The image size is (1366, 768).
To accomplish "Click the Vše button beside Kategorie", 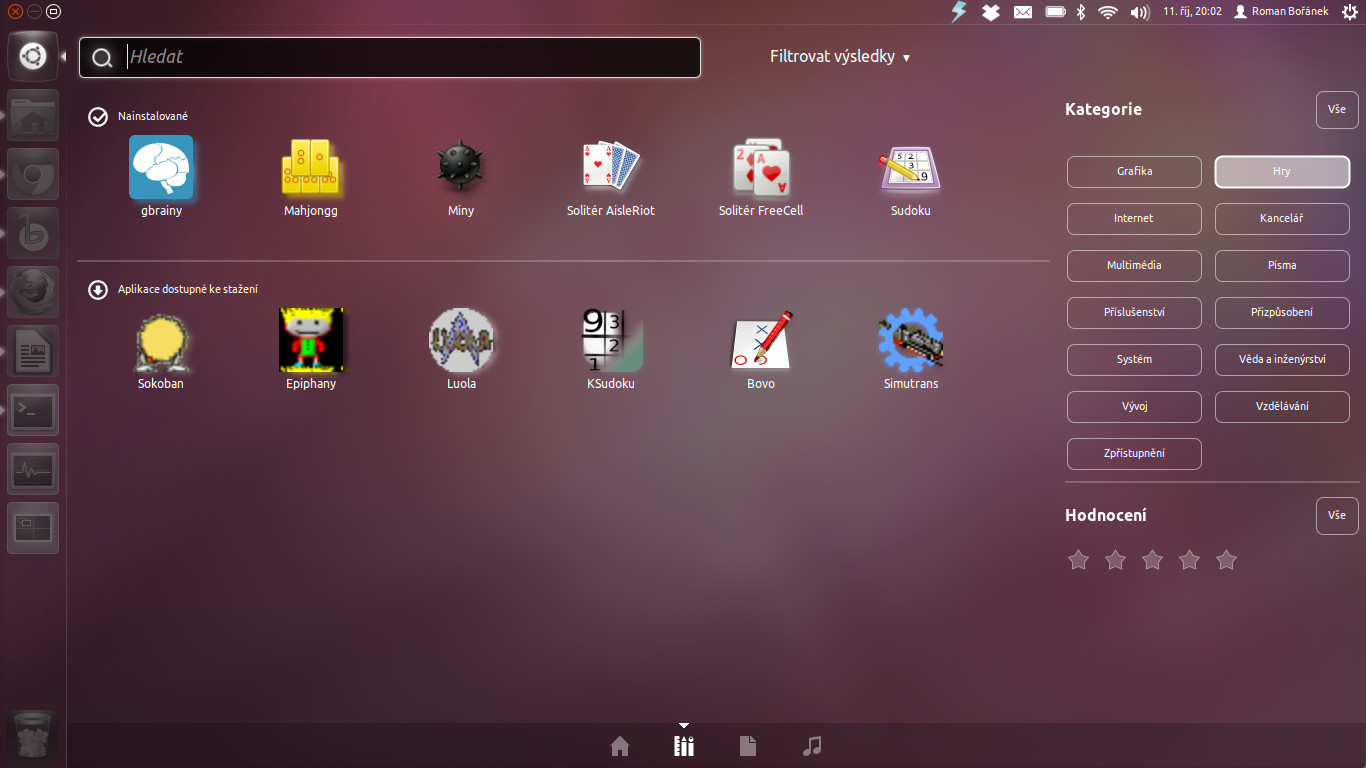I will click(x=1337, y=110).
